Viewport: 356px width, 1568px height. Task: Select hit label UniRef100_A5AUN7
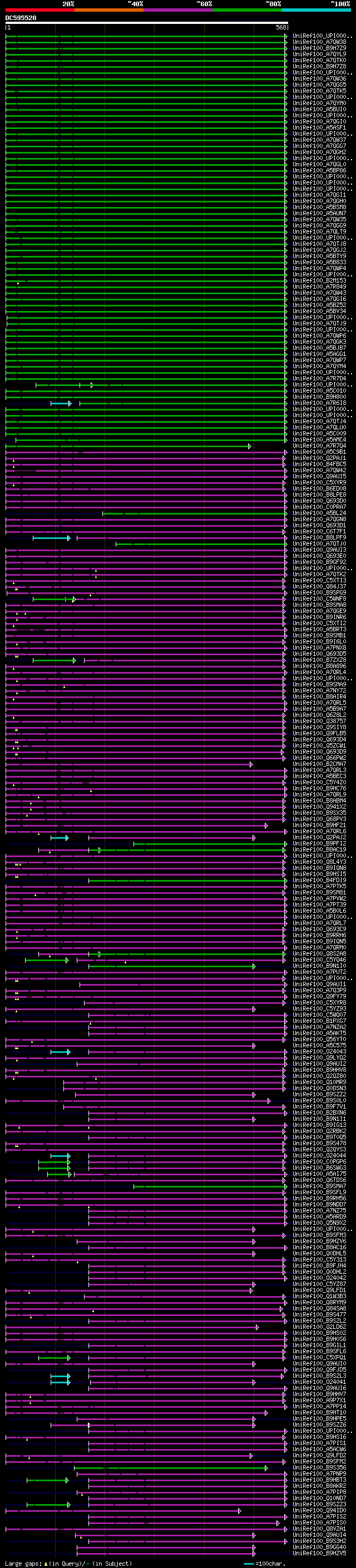[x=319, y=213]
